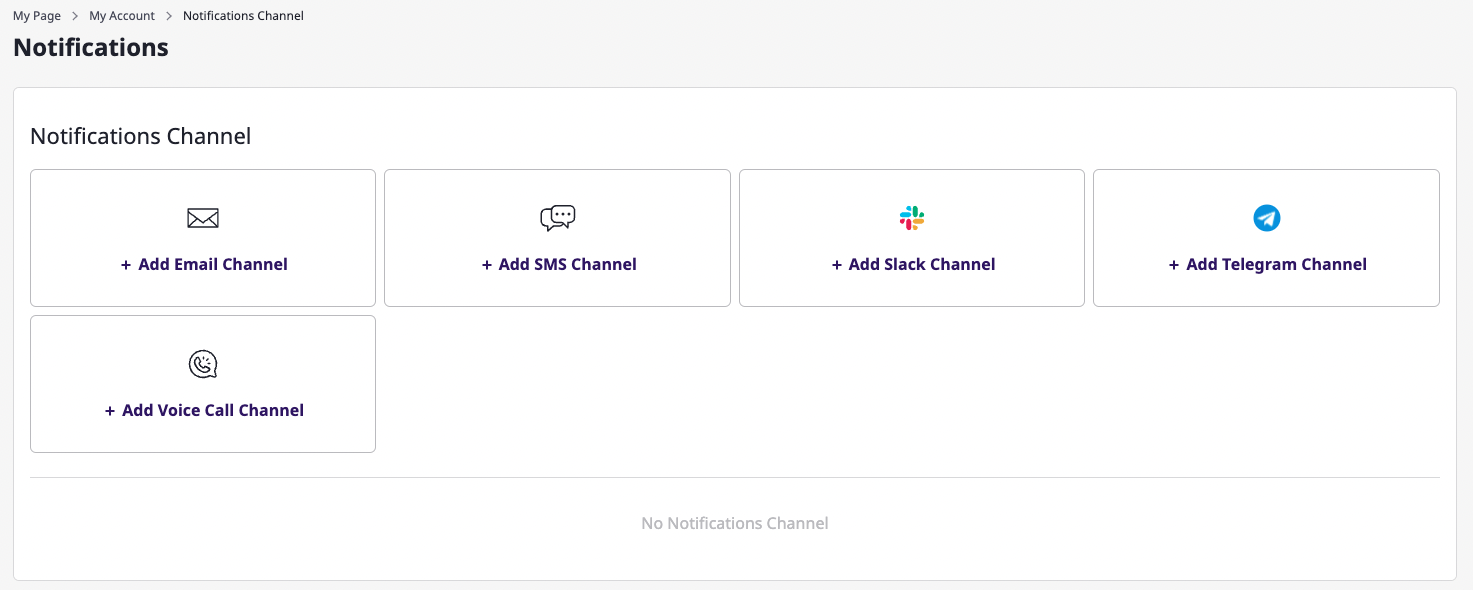Click the envelope email icon
Screen dimensions: 1473x590
tap(203, 218)
